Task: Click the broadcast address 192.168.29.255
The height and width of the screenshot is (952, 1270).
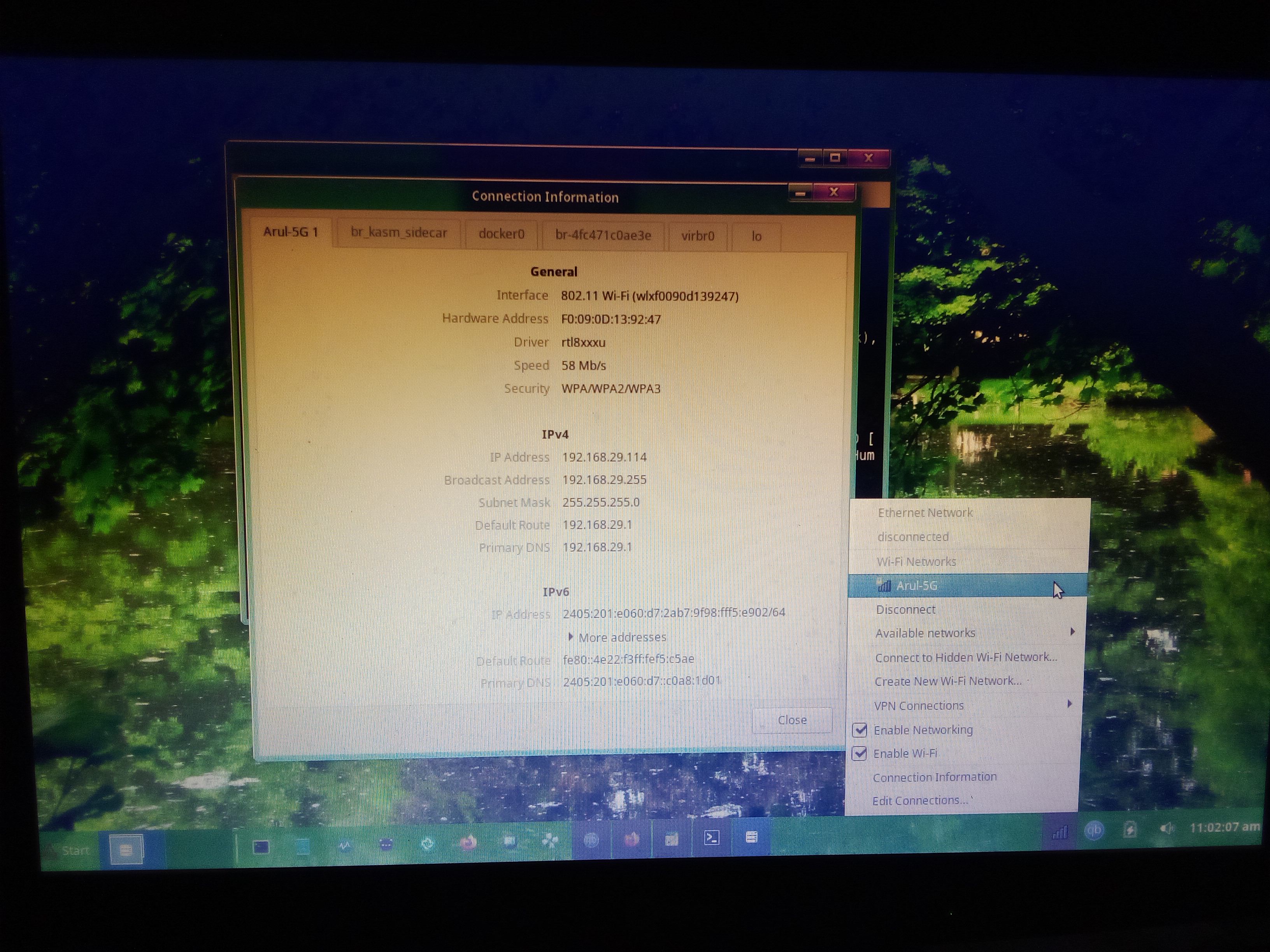Action: click(x=604, y=480)
